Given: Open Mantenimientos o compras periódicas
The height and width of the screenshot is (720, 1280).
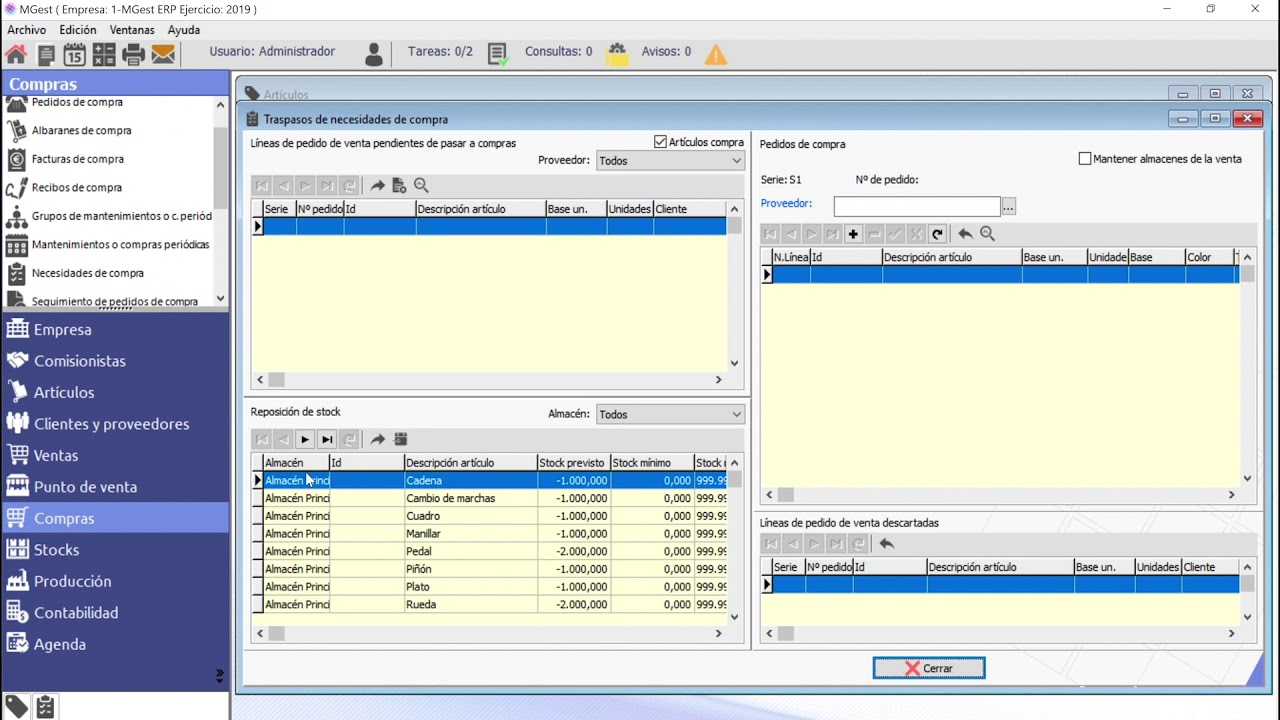Looking at the screenshot, I should (121, 245).
